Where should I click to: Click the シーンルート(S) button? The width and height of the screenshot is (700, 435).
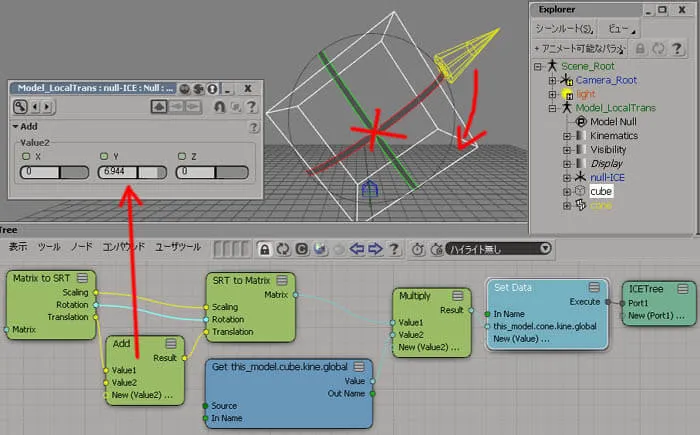point(564,29)
